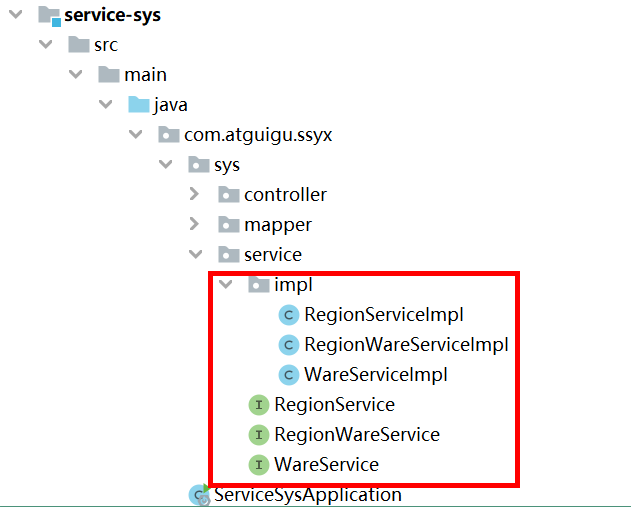Click the RegionWareServiceImpl class icon
The height and width of the screenshot is (515, 631).
point(290,345)
